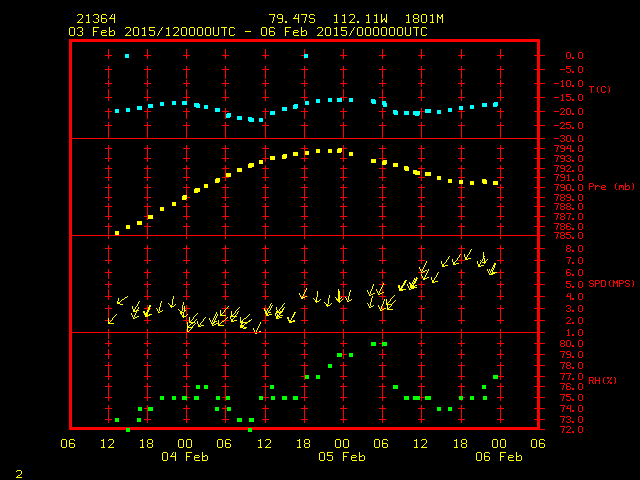Click the 06 Feb date marker
640x480 pixels.
click(498, 456)
